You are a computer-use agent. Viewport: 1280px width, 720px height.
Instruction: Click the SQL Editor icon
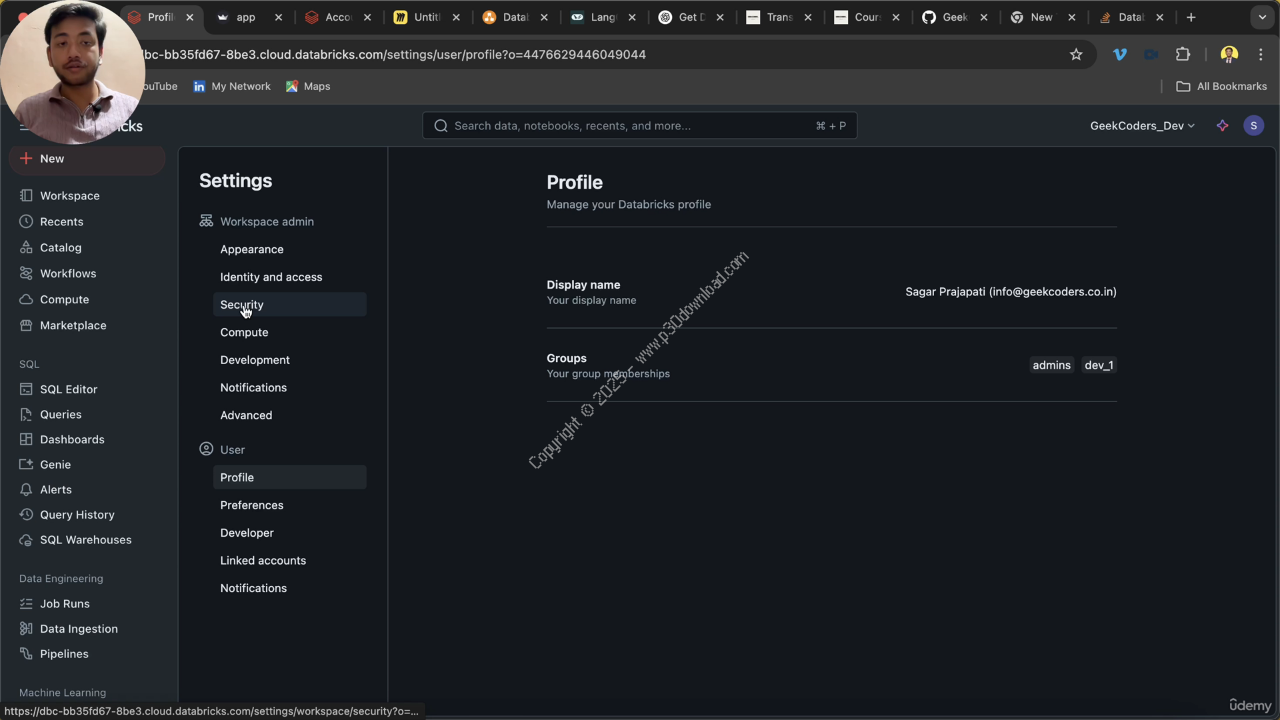(26, 389)
